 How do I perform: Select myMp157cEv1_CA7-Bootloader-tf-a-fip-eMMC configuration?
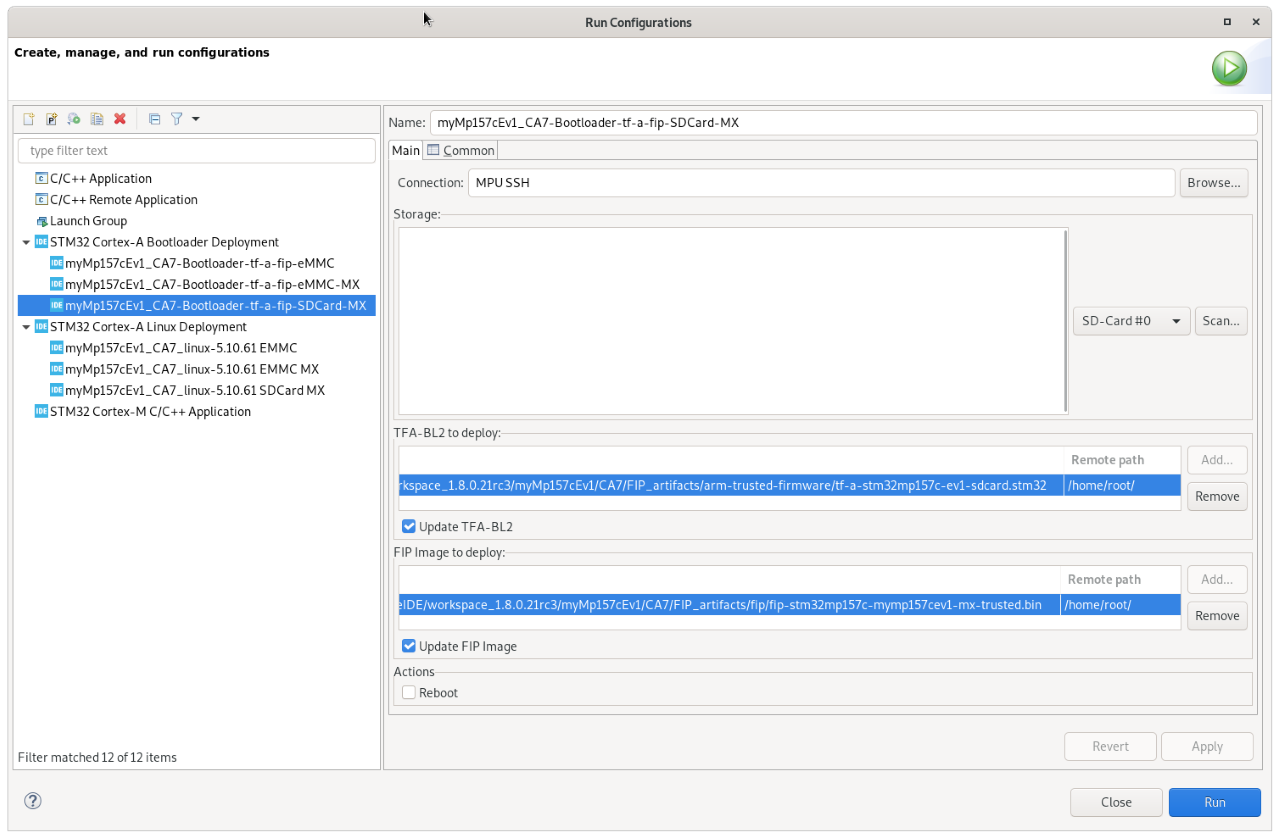click(x=199, y=264)
